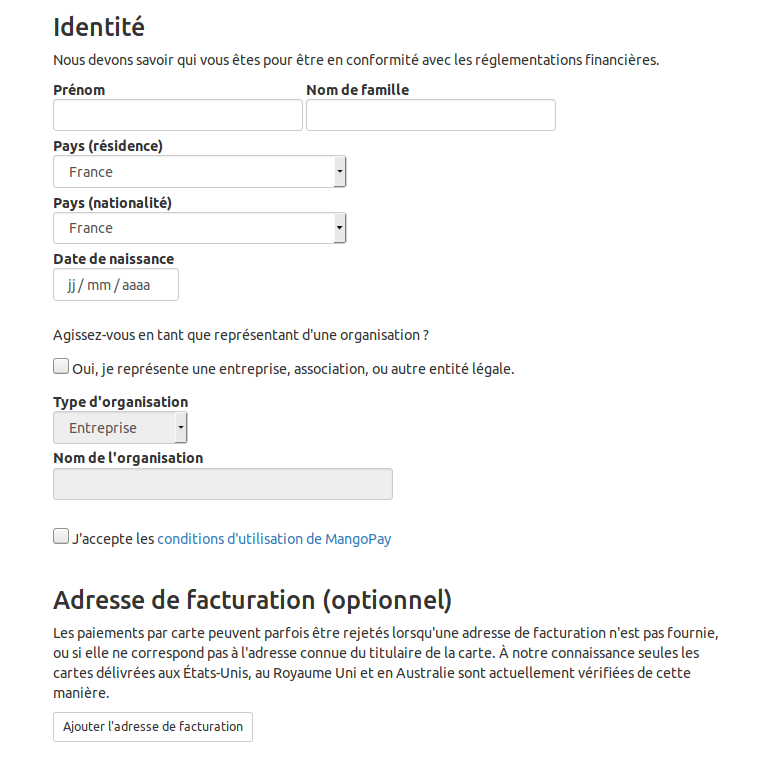Click the Nom de famille label
Image resolution: width=767 pixels, height=757 pixels.
point(357,90)
